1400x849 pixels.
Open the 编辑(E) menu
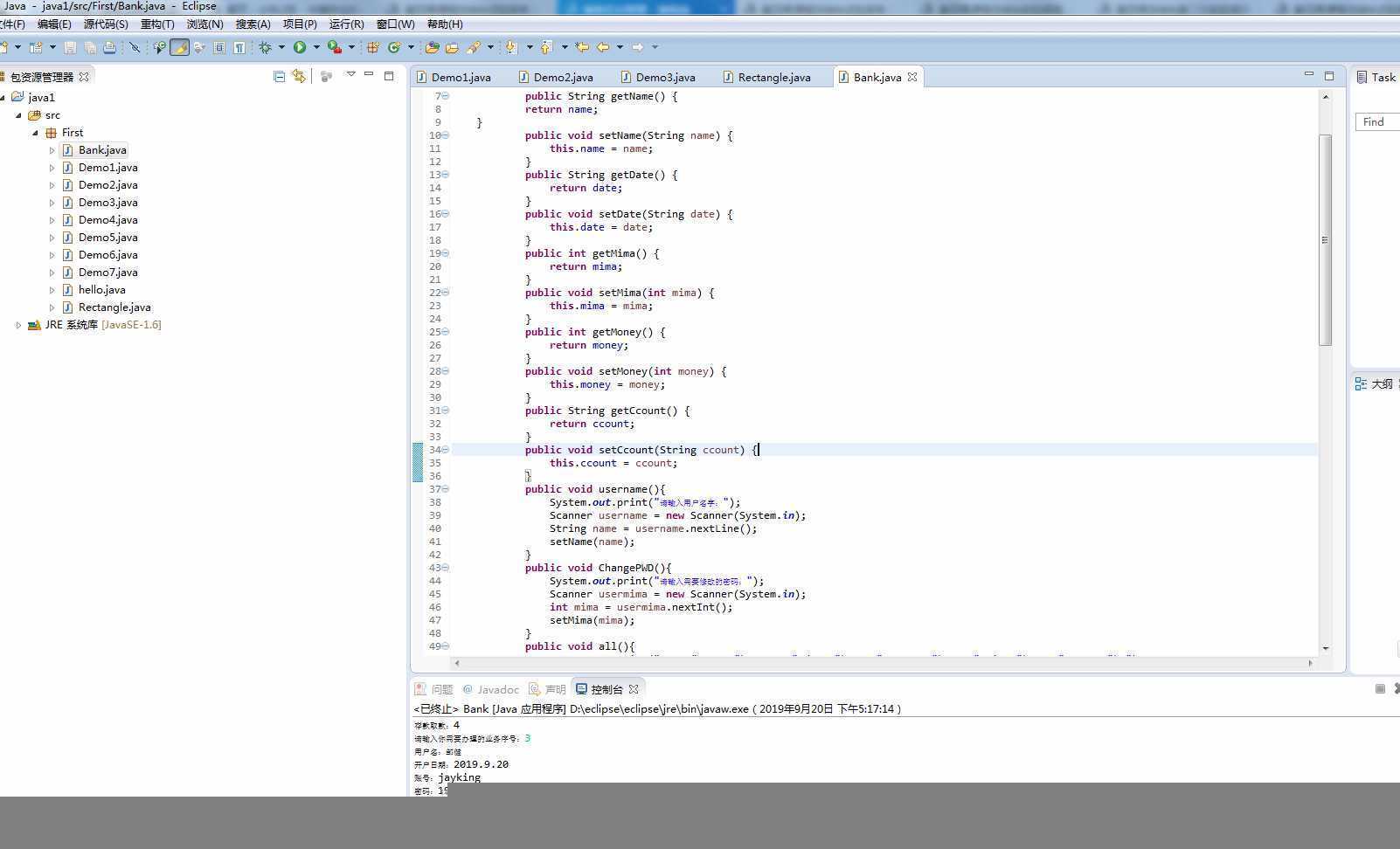click(54, 24)
